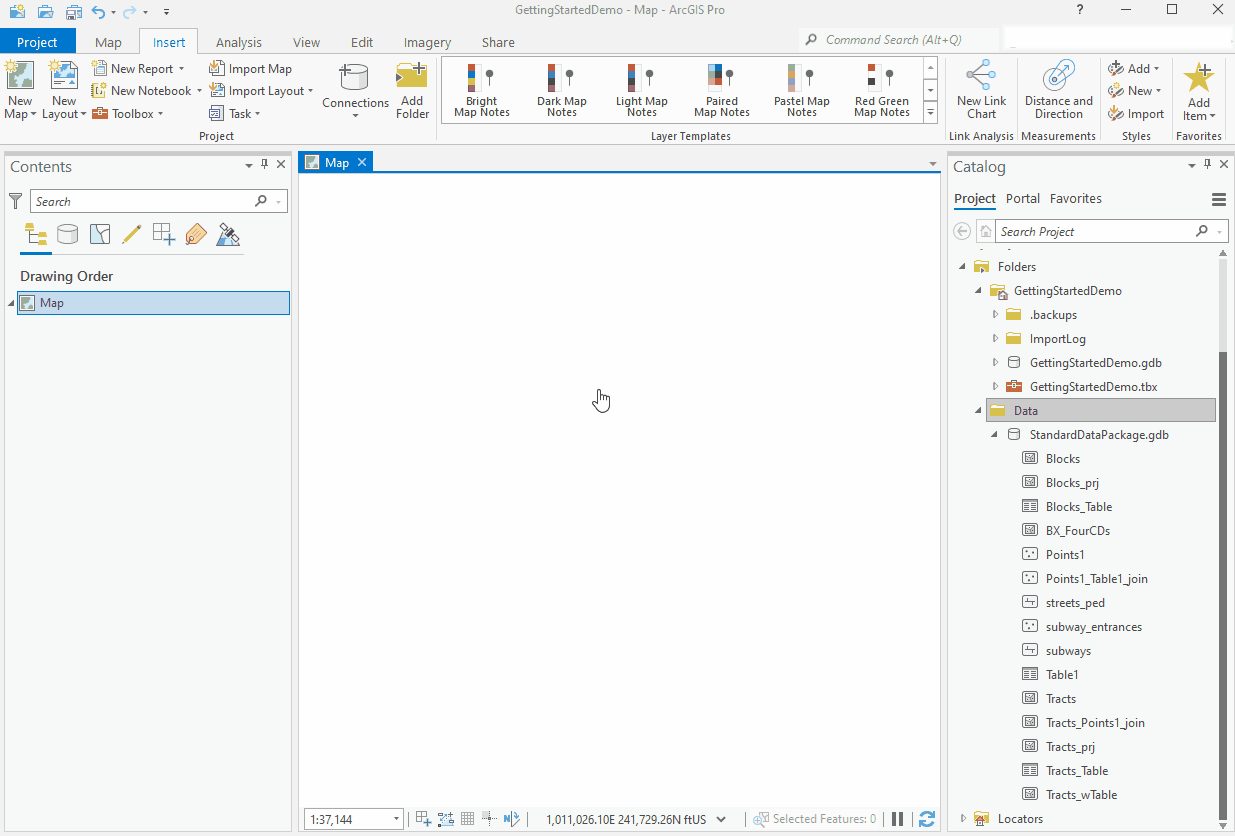Open the Portal tab in Catalog
This screenshot has height=836, width=1235.
pos(1023,198)
